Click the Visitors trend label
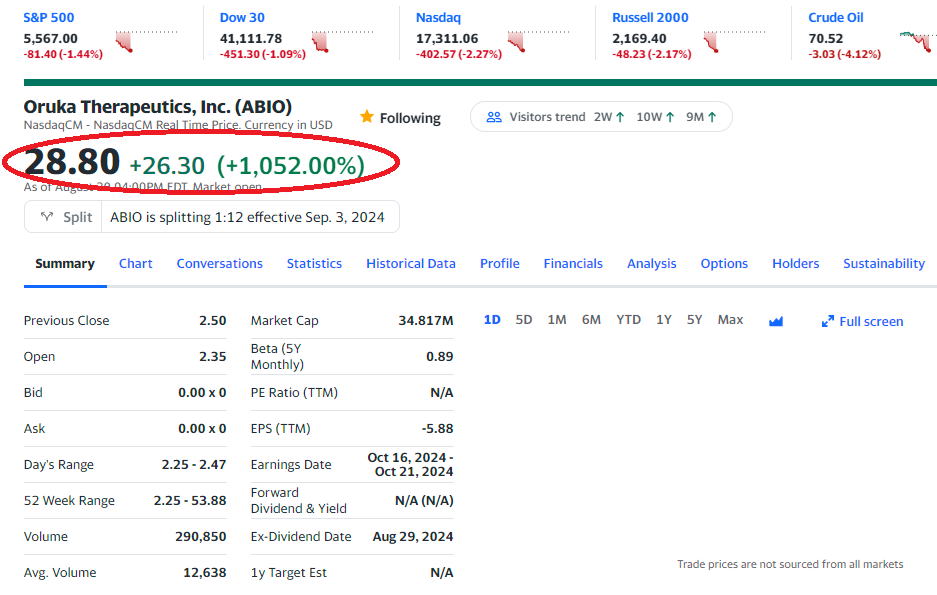The image size is (937, 595). [x=547, y=117]
